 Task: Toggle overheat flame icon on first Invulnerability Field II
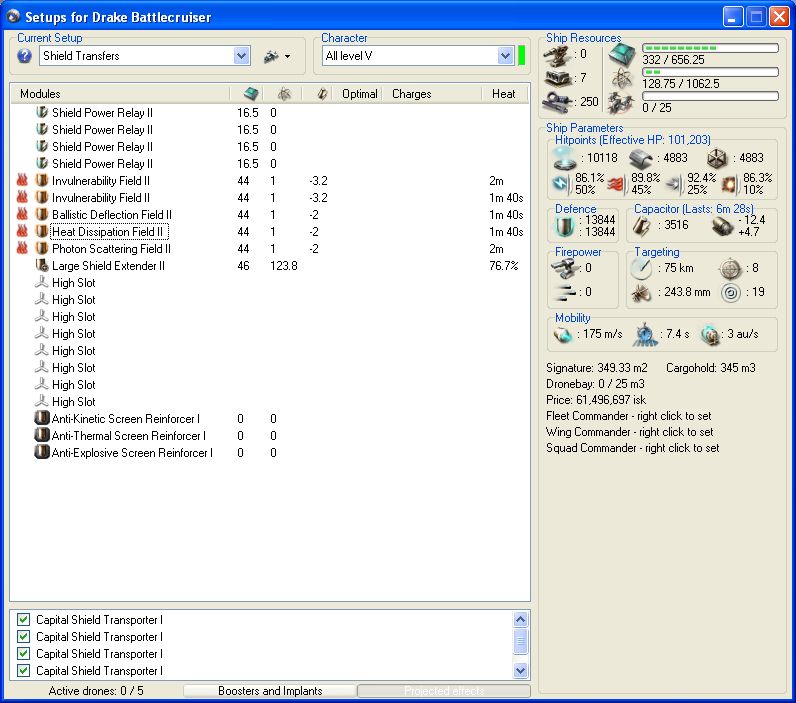coord(22,180)
